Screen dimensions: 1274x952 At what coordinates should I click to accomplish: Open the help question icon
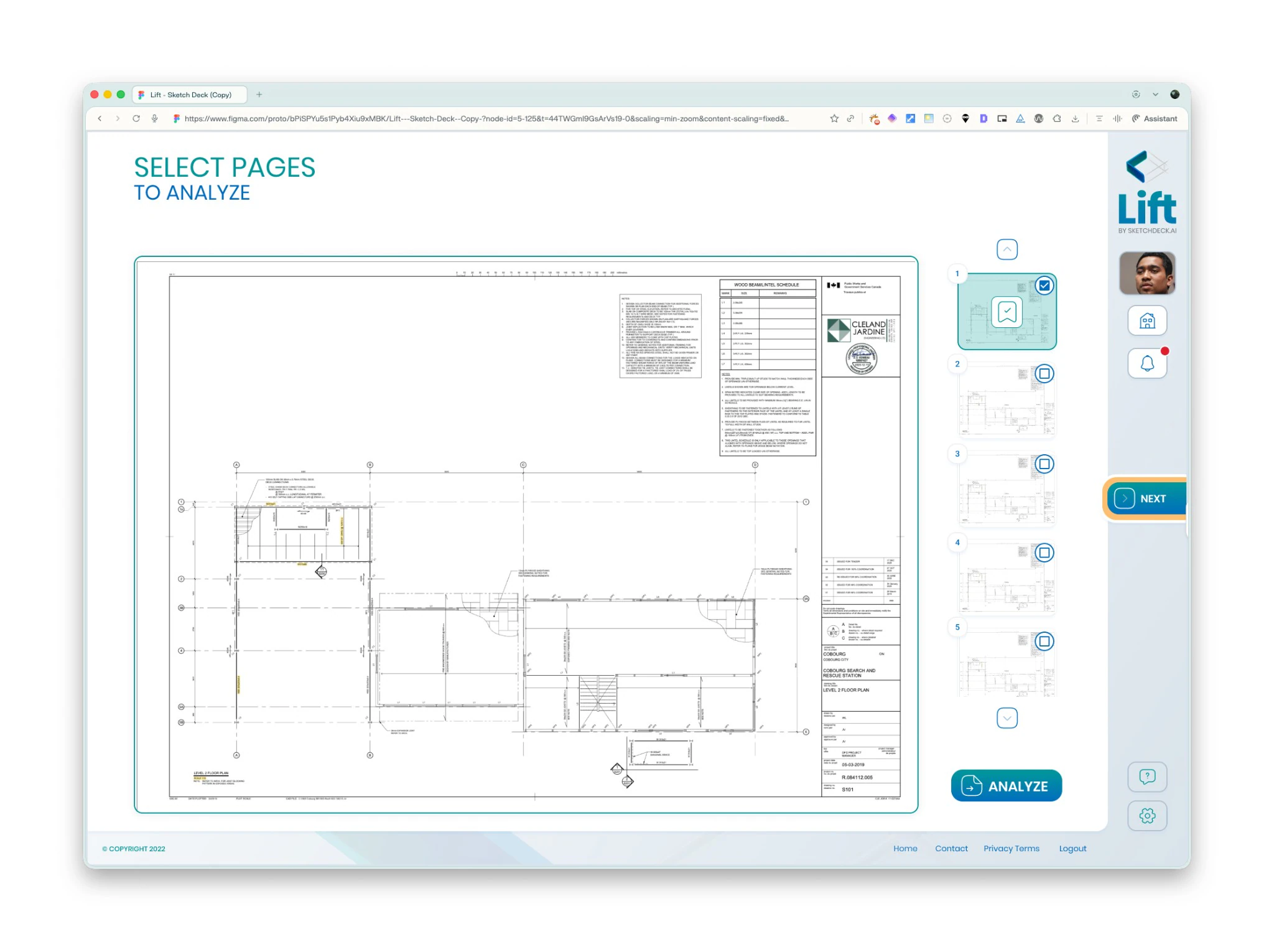click(x=1147, y=777)
